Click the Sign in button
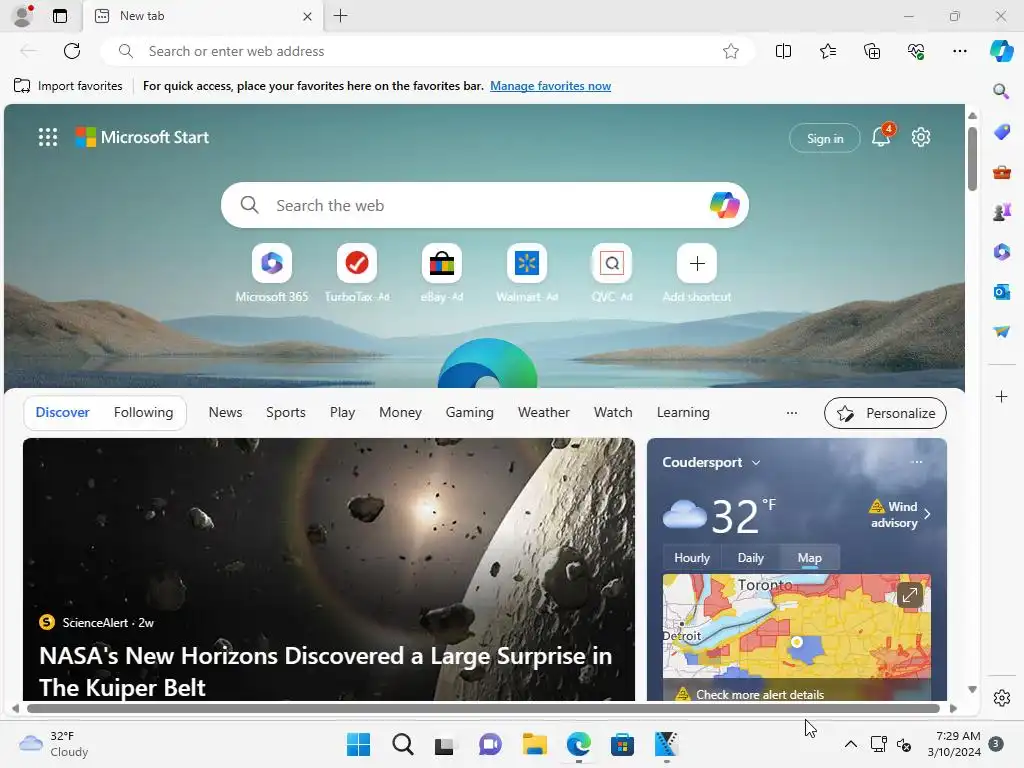 (x=825, y=138)
